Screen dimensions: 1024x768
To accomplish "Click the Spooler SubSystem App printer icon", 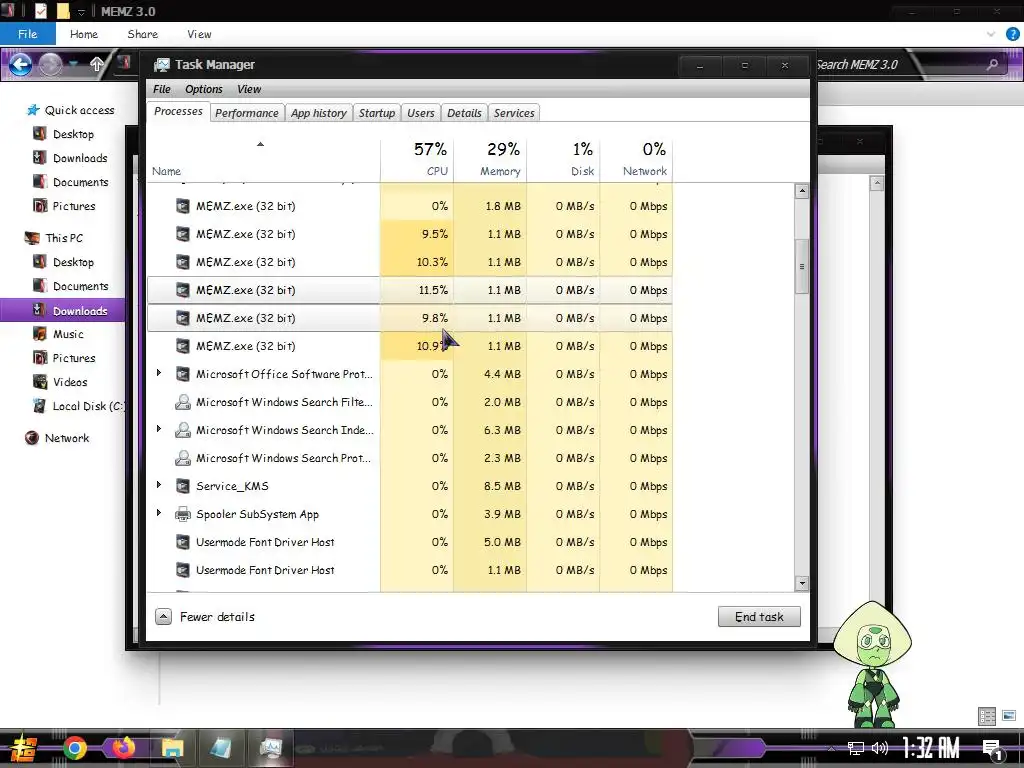I will click(183, 514).
